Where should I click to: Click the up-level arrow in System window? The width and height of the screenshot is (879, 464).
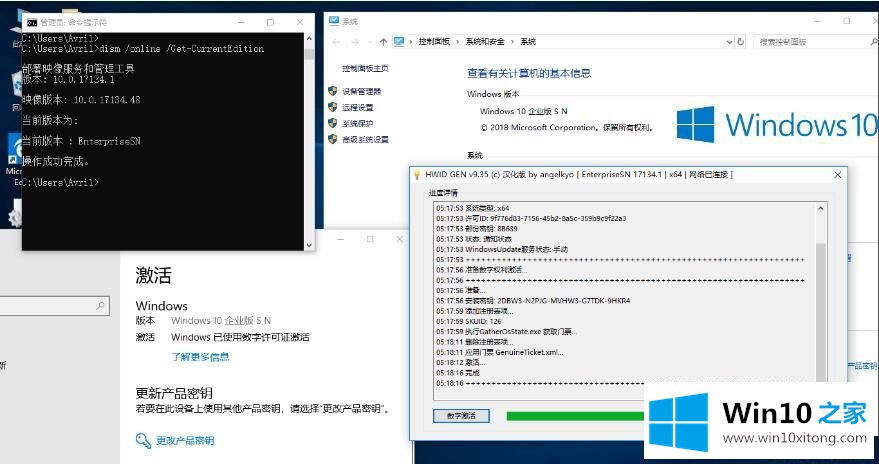point(383,42)
